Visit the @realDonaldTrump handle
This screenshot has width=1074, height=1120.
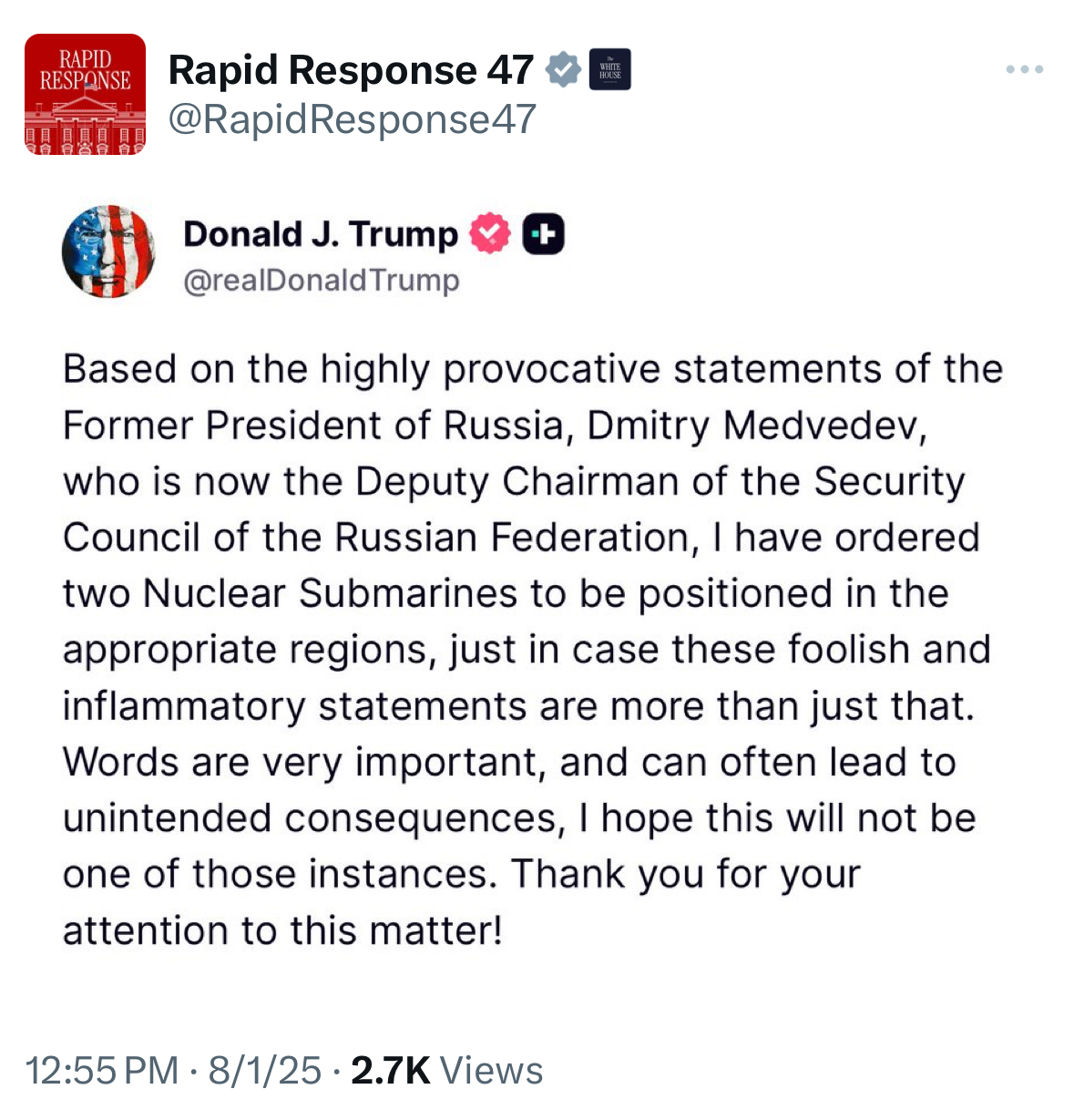click(322, 280)
